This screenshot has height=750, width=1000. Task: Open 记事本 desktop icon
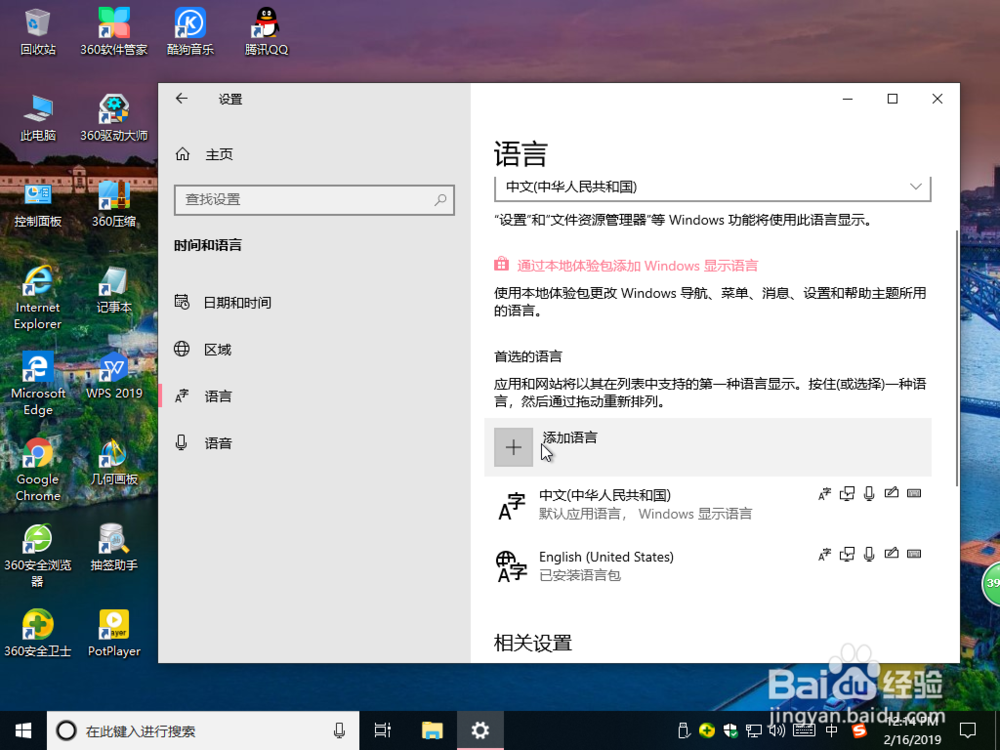pyautogui.click(x=114, y=290)
